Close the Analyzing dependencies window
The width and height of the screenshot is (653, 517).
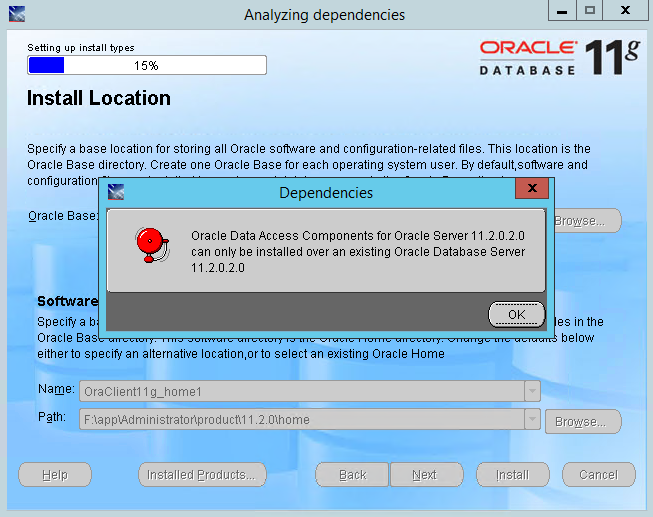[625, 10]
